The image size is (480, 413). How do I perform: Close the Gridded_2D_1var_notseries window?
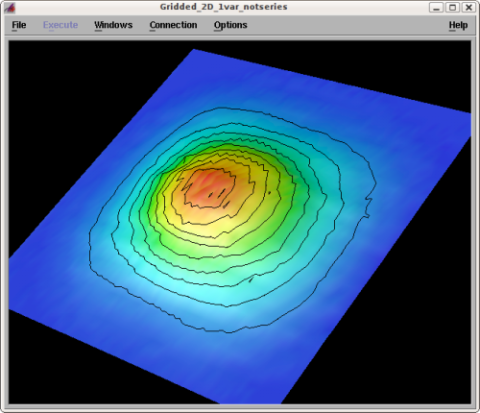[469, 7]
